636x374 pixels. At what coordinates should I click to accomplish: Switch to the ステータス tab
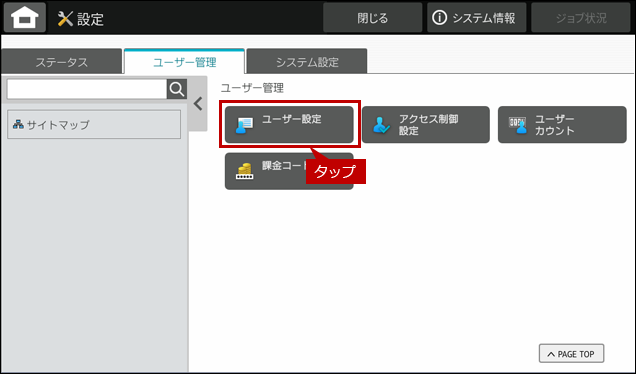coord(62,62)
